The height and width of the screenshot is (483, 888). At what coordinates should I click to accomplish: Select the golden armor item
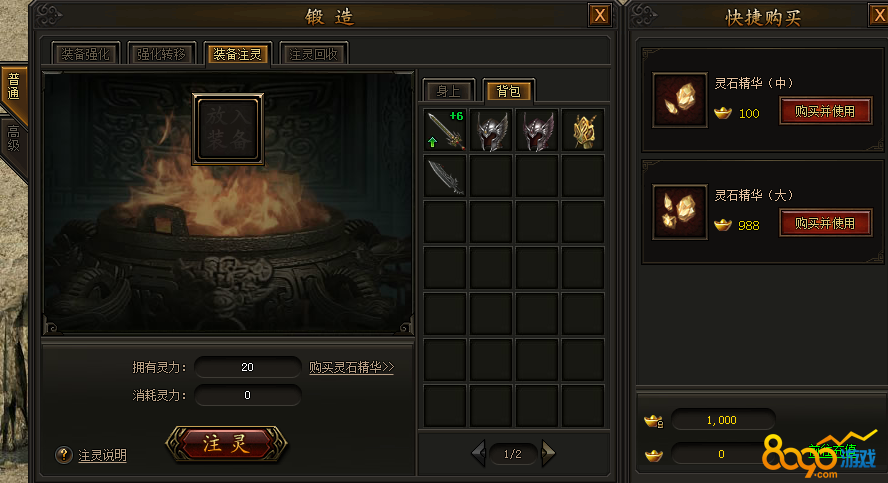tap(583, 130)
